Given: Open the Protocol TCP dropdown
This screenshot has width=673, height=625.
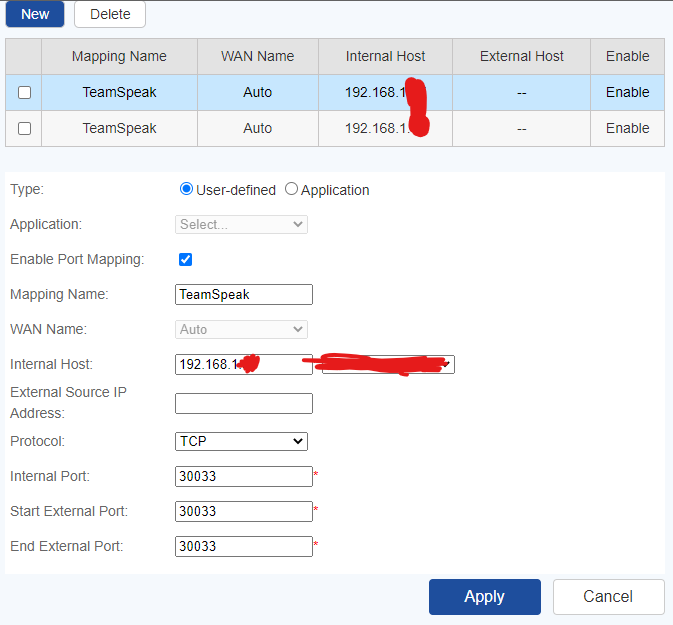Looking at the screenshot, I should (x=241, y=441).
